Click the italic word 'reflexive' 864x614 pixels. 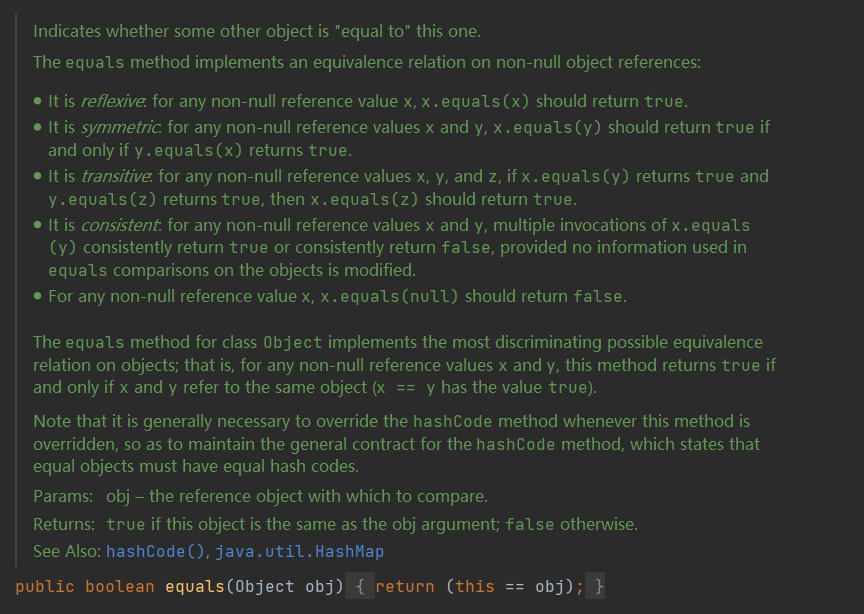(113, 101)
